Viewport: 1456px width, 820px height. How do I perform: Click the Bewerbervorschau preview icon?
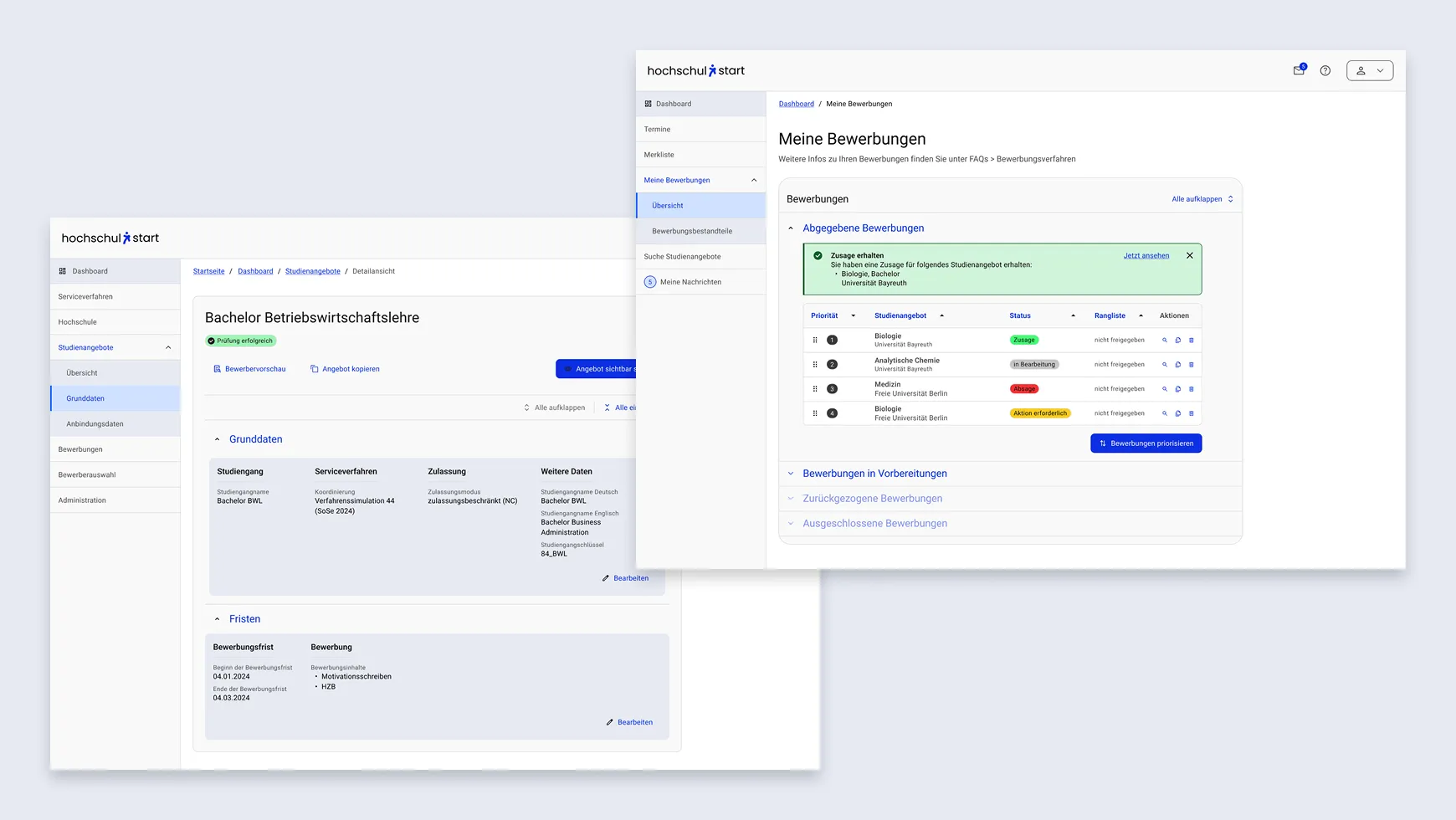218,369
